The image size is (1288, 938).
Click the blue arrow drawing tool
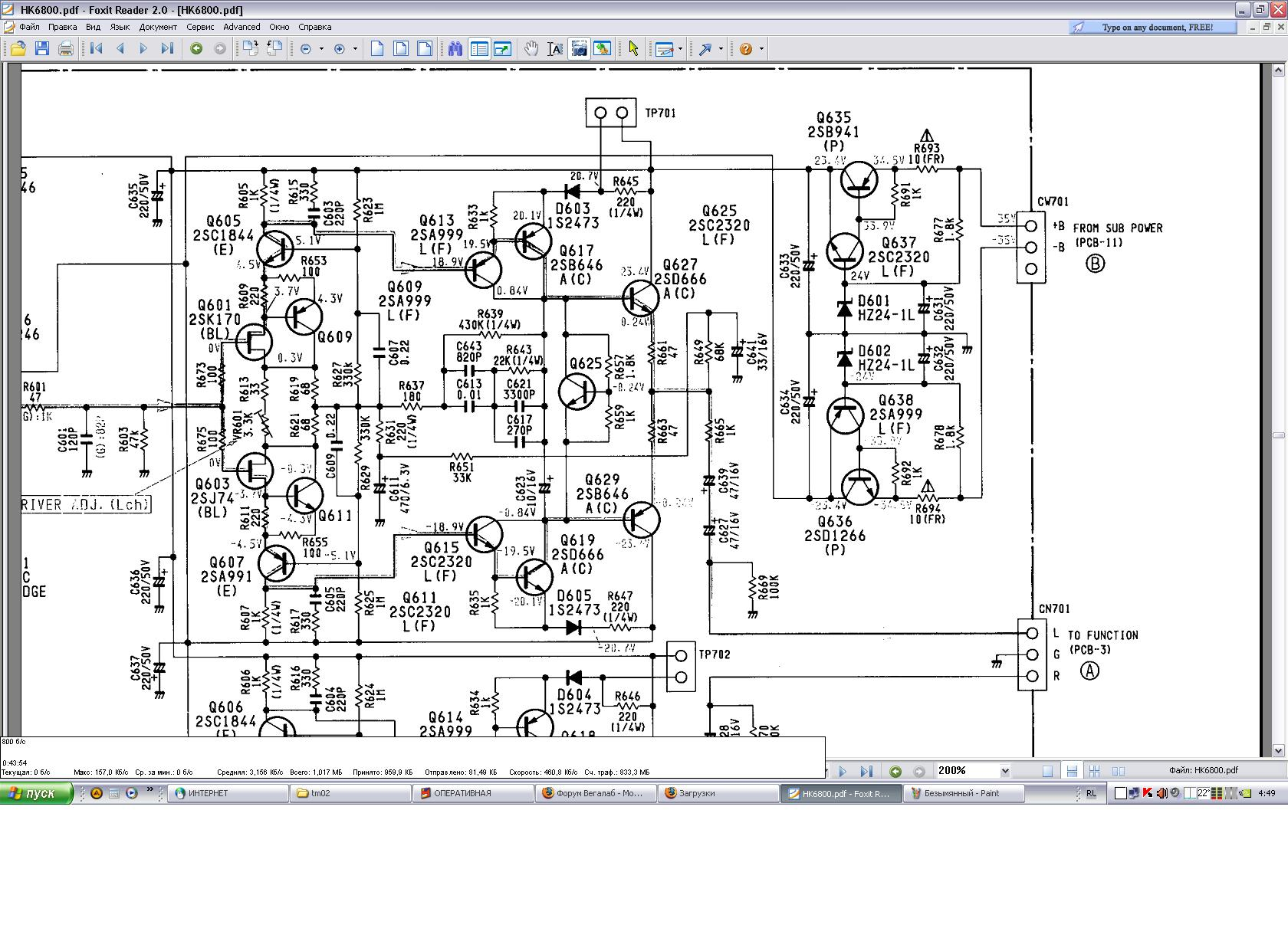point(705,49)
